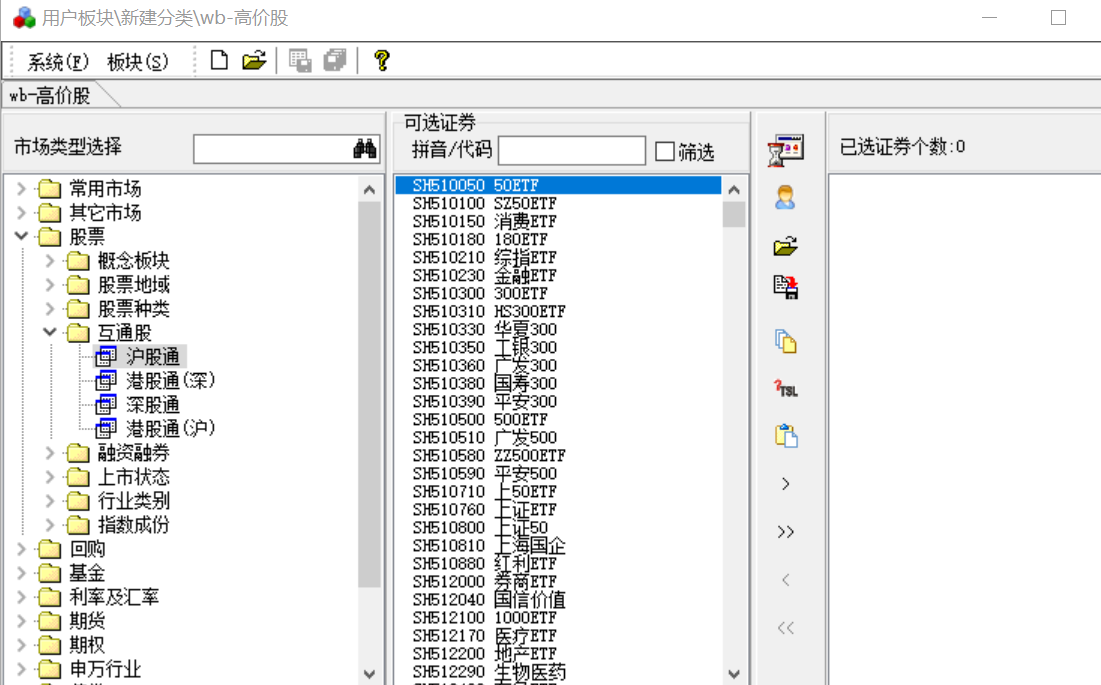
Task: Click the binoculars search icon
Action: tap(364, 148)
